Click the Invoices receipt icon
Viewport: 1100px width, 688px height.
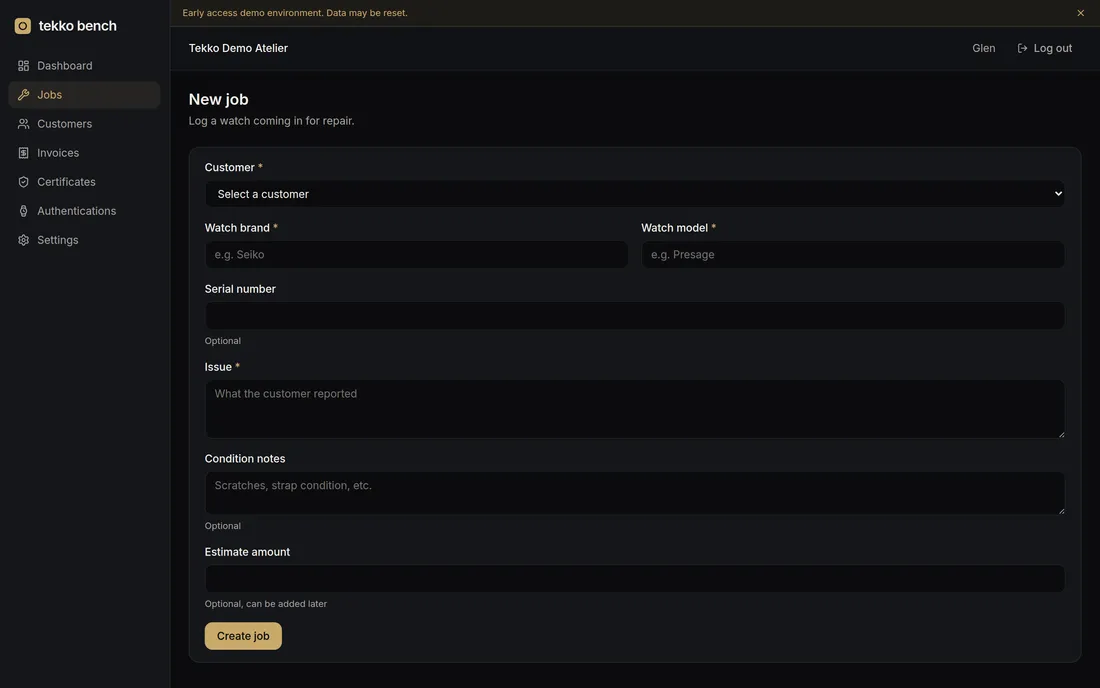(x=23, y=153)
